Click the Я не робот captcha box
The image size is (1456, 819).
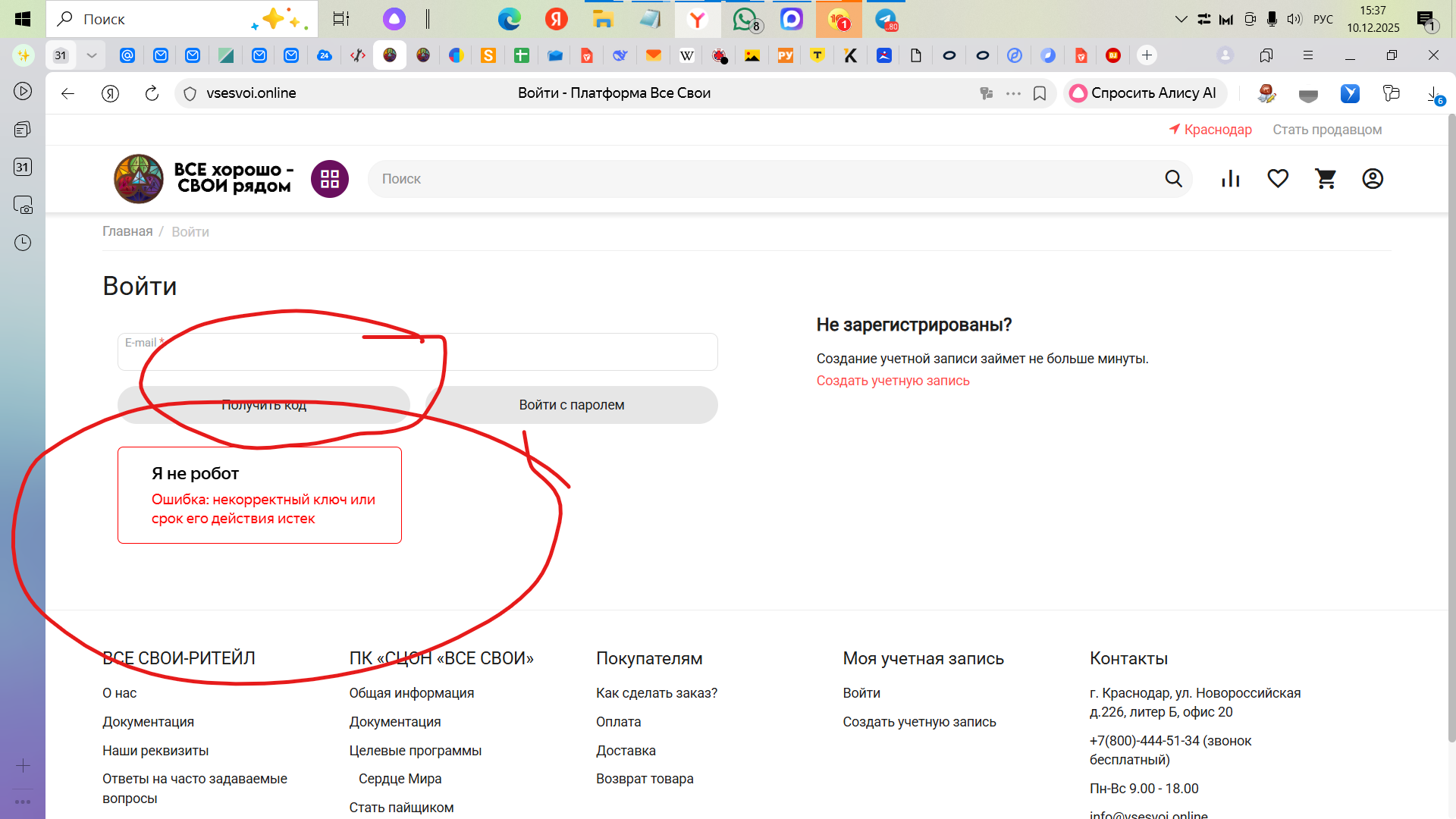[259, 494]
